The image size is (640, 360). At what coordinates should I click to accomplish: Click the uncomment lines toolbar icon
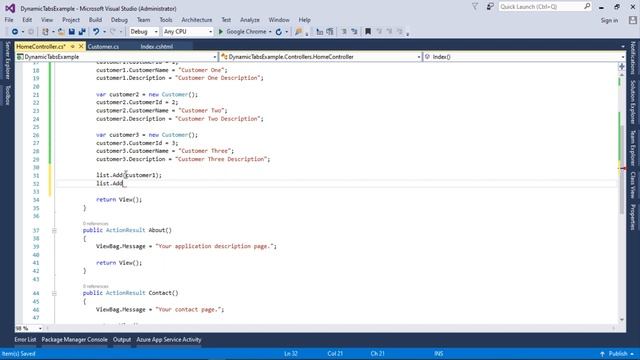pos(354,31)
